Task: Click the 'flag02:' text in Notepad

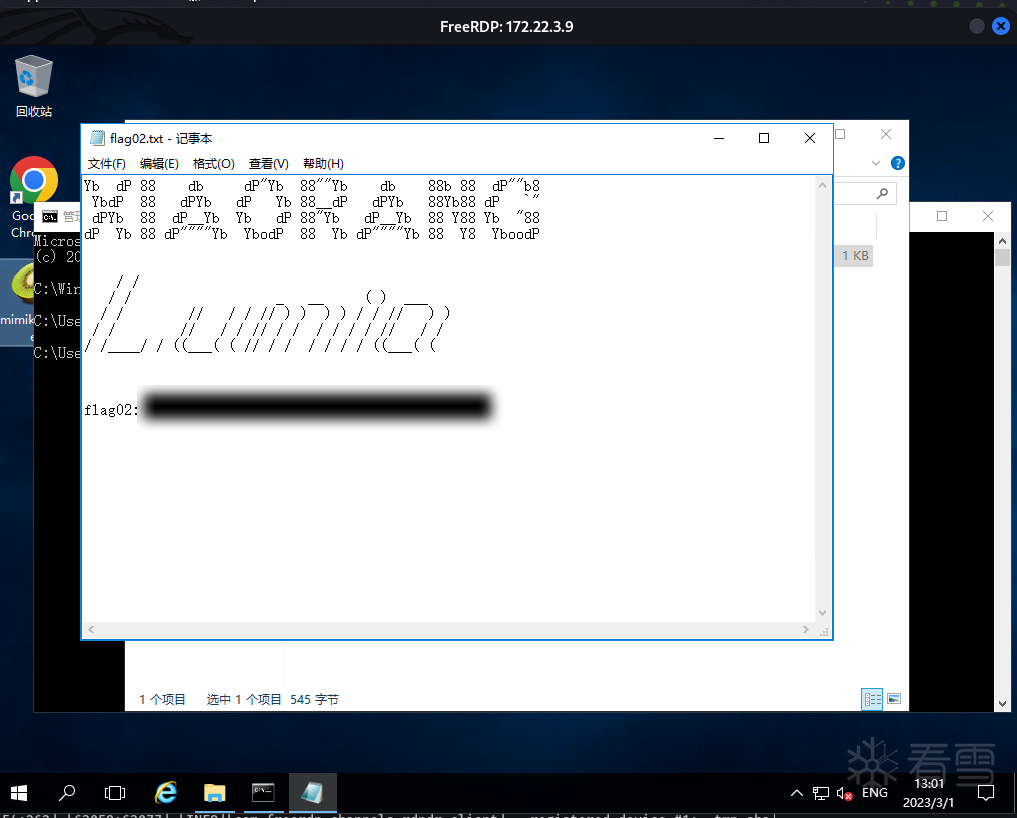Action: [110, 410]
